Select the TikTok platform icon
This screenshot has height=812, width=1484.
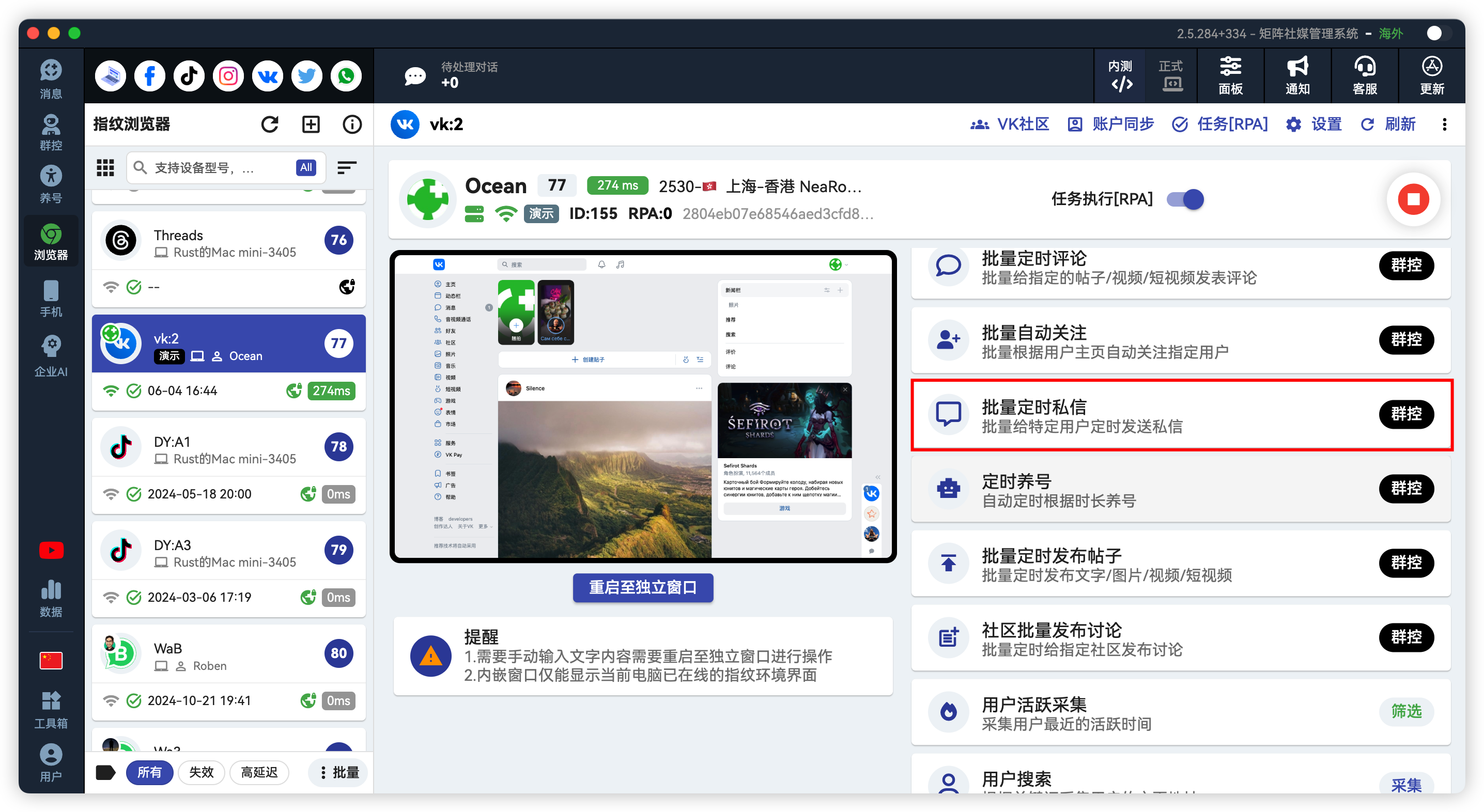click(x=189, y=75)
